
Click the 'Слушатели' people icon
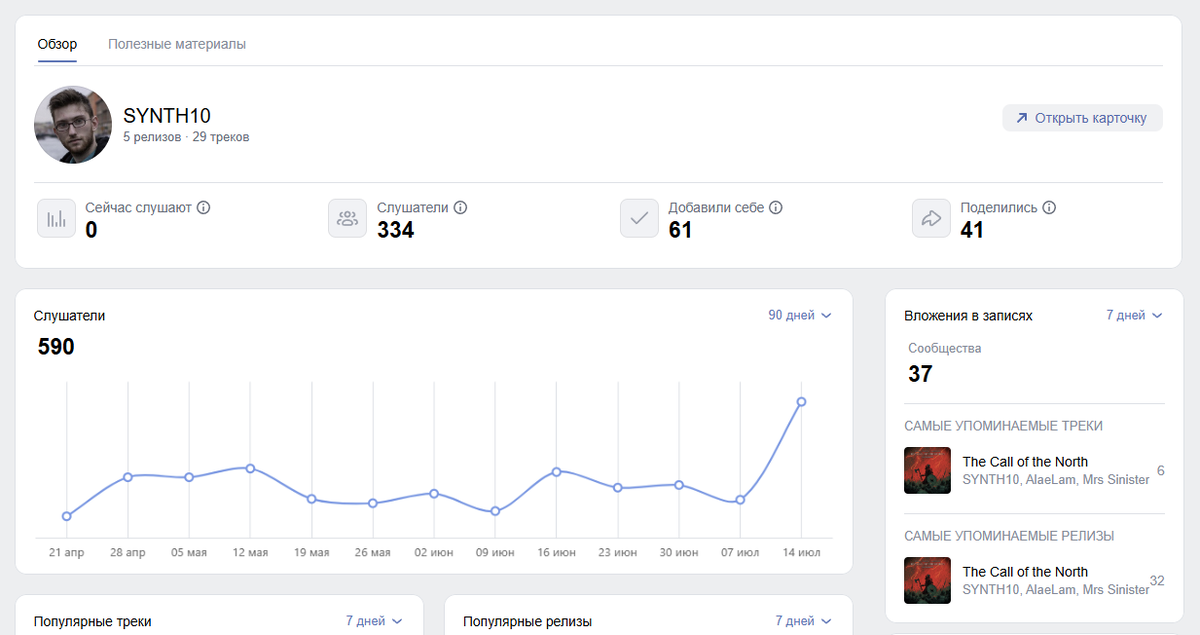point(347,218)
